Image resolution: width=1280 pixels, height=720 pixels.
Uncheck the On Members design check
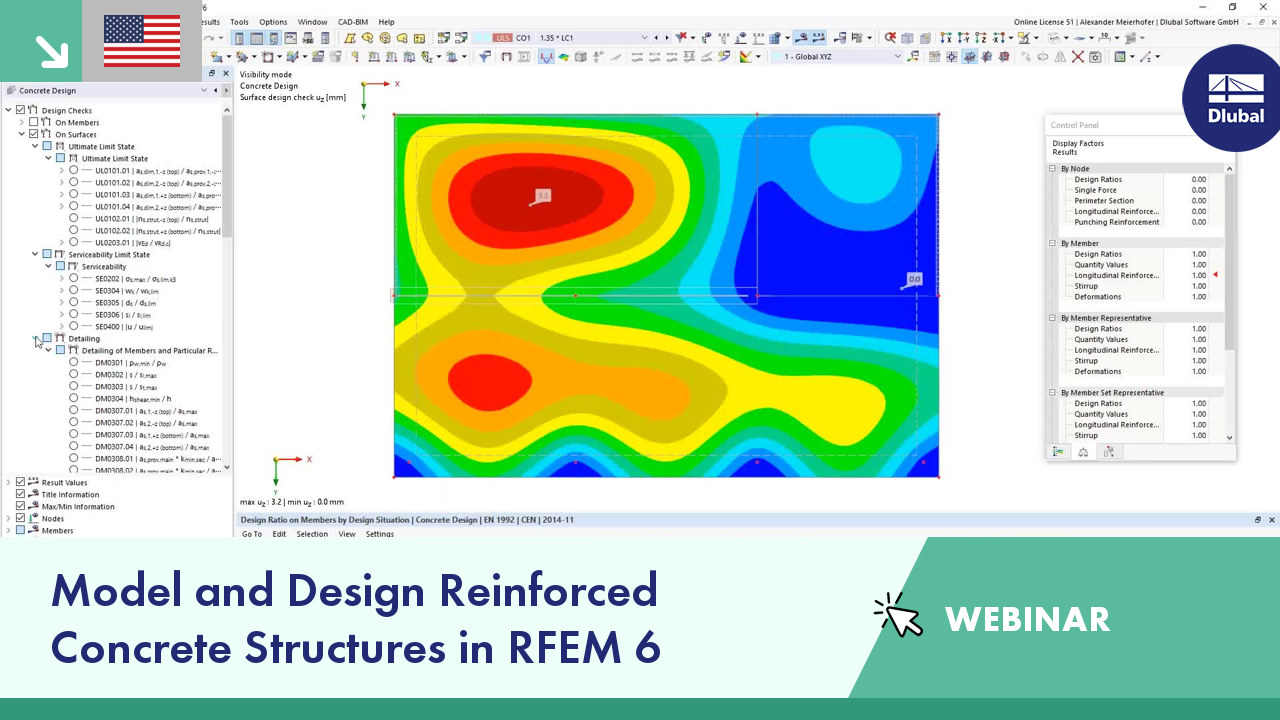click(x=33, y=122)
